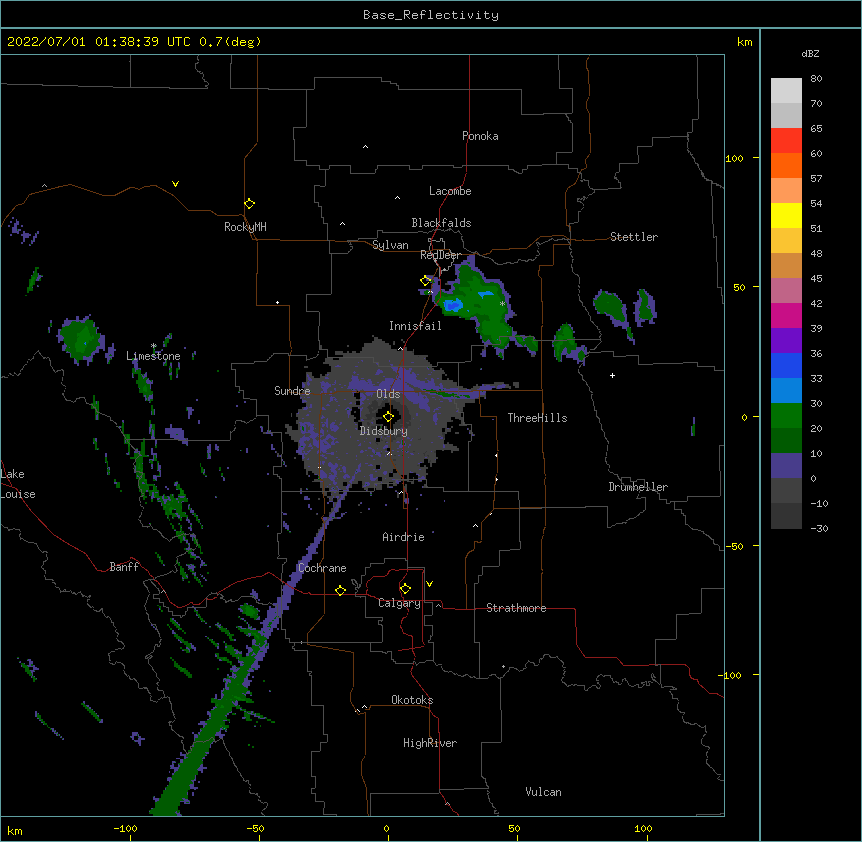Select the red 60 dBZ legend color
862x842 pixels.
[x=786, y=141]
